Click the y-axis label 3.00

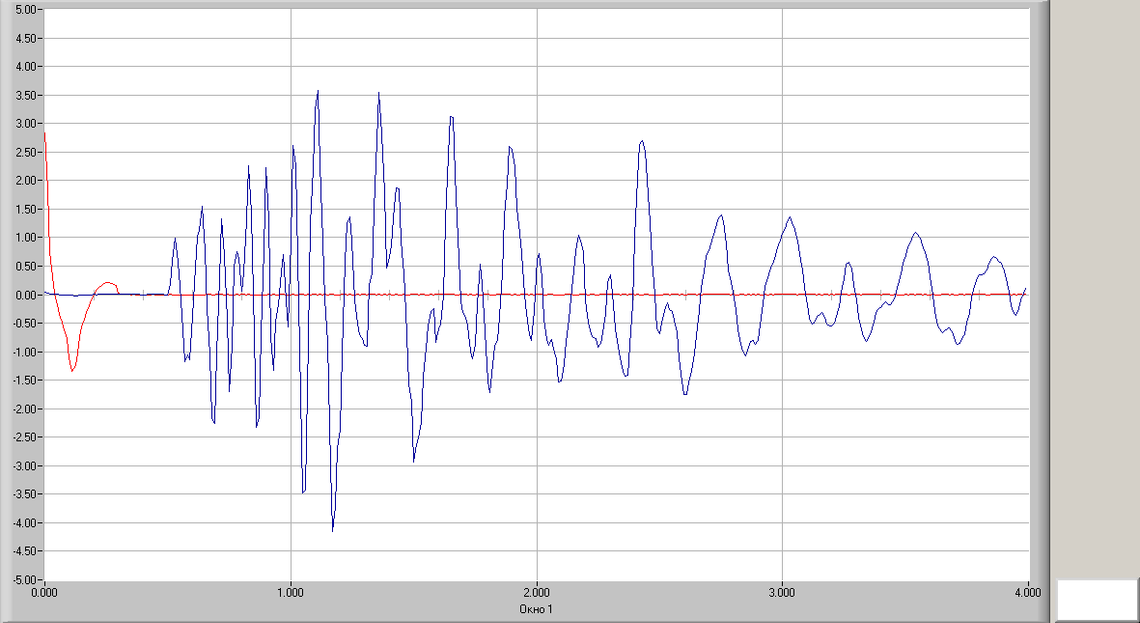tap(24, 124)
